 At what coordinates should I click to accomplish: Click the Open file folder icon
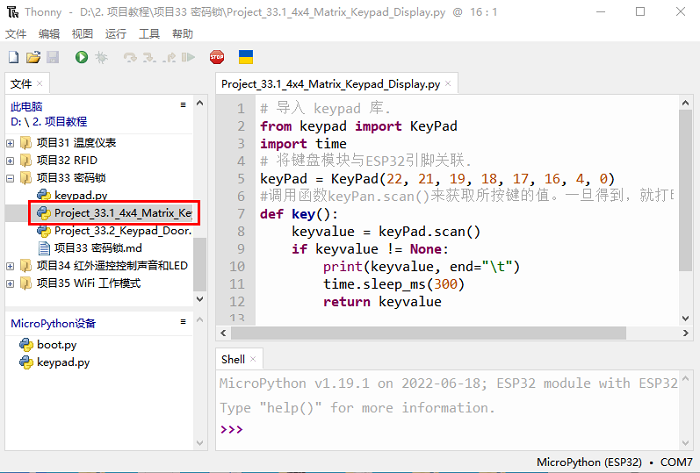click(x=33, y=58)
